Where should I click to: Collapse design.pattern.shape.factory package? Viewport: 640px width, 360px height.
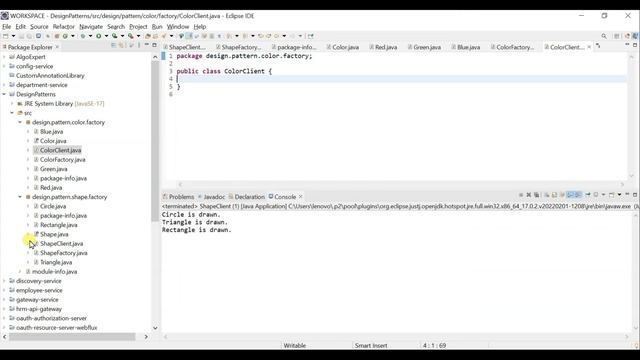pos(20,197)
